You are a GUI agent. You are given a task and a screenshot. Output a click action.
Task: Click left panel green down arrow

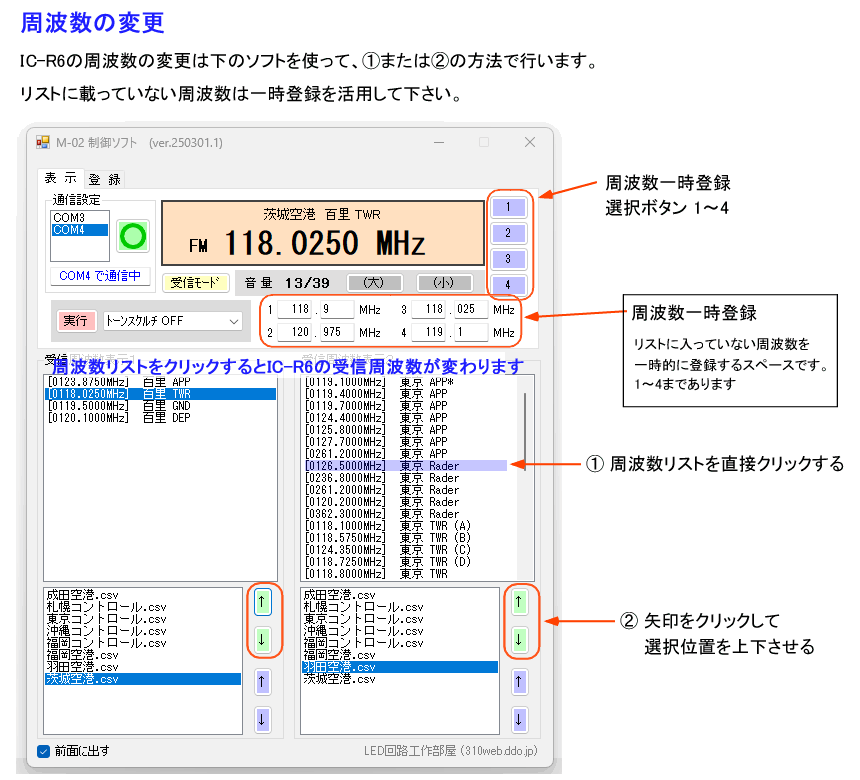(x=261, y=638)
